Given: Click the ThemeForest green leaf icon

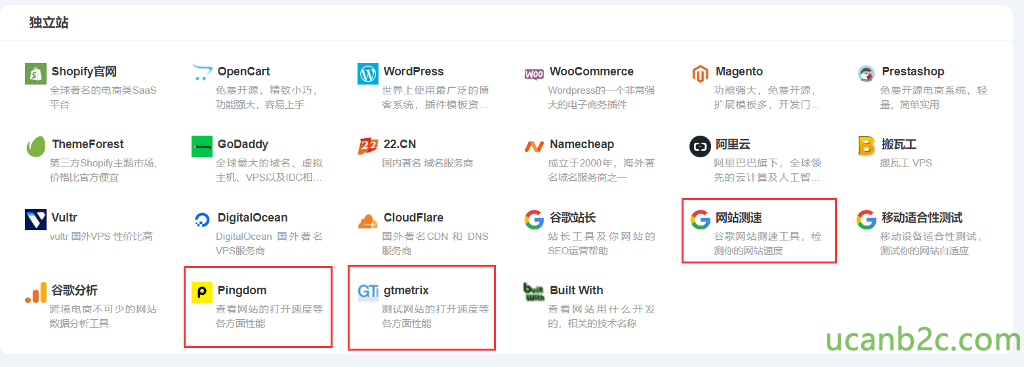Looking at the screenshot, I should click(35, 147).
